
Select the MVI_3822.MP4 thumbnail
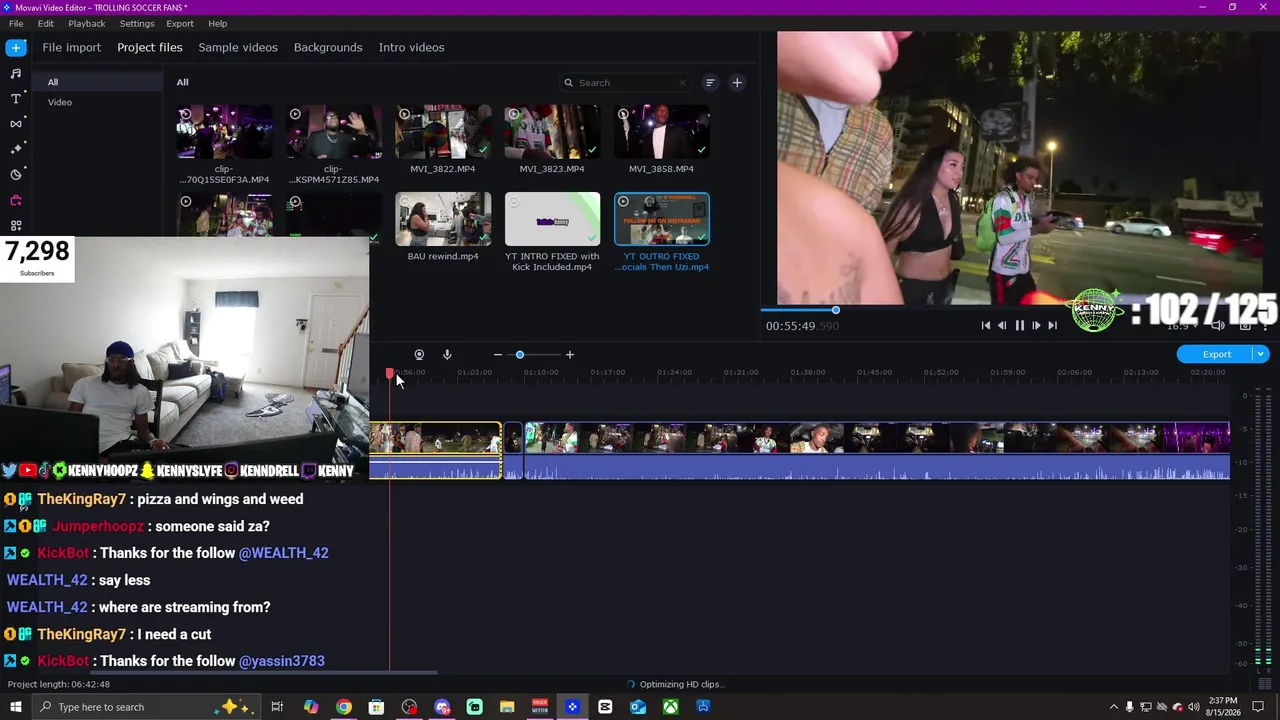(x=443, y=132)
